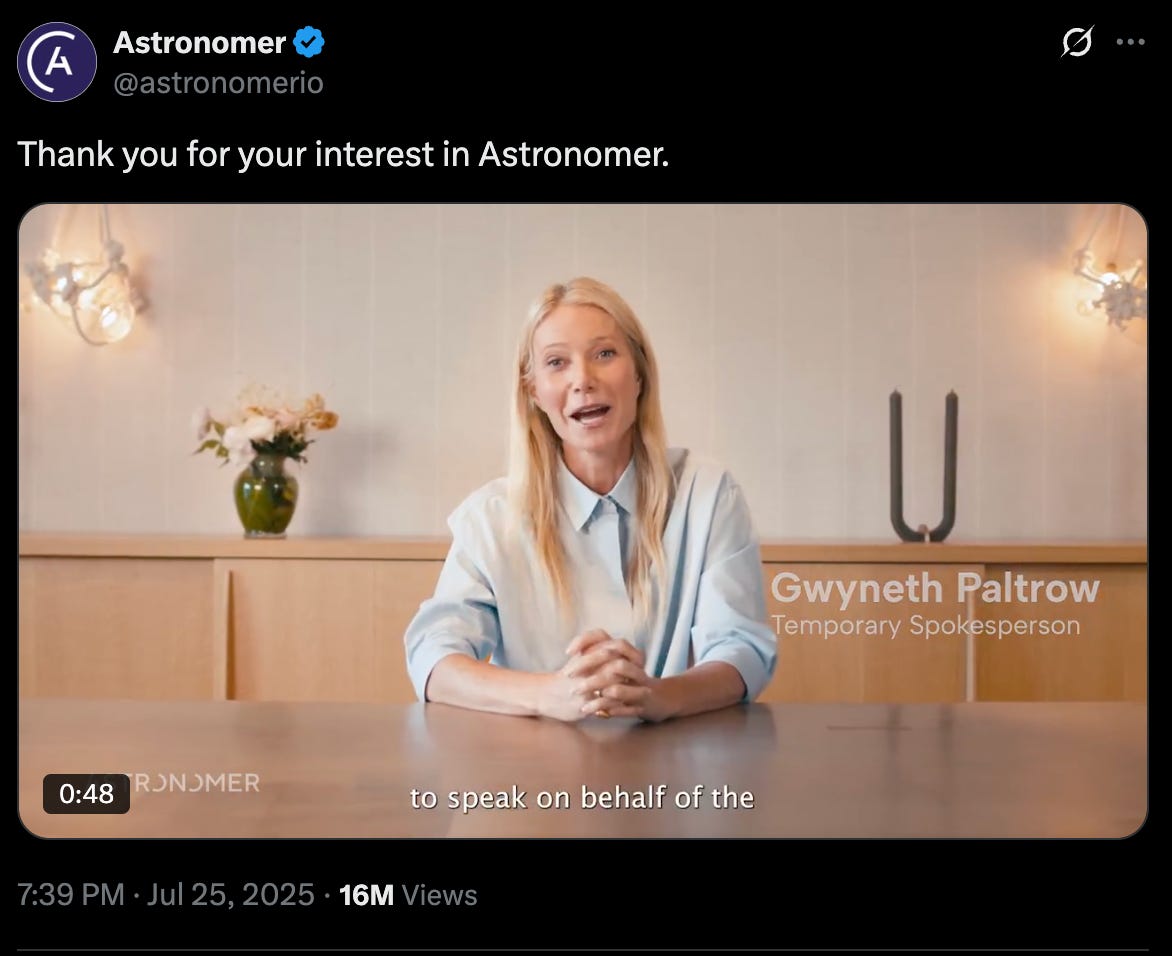Click the blue verified checkmark badge
Image resolution: width=1172 pixels, height=956 pixels.
tap(308, 42)
